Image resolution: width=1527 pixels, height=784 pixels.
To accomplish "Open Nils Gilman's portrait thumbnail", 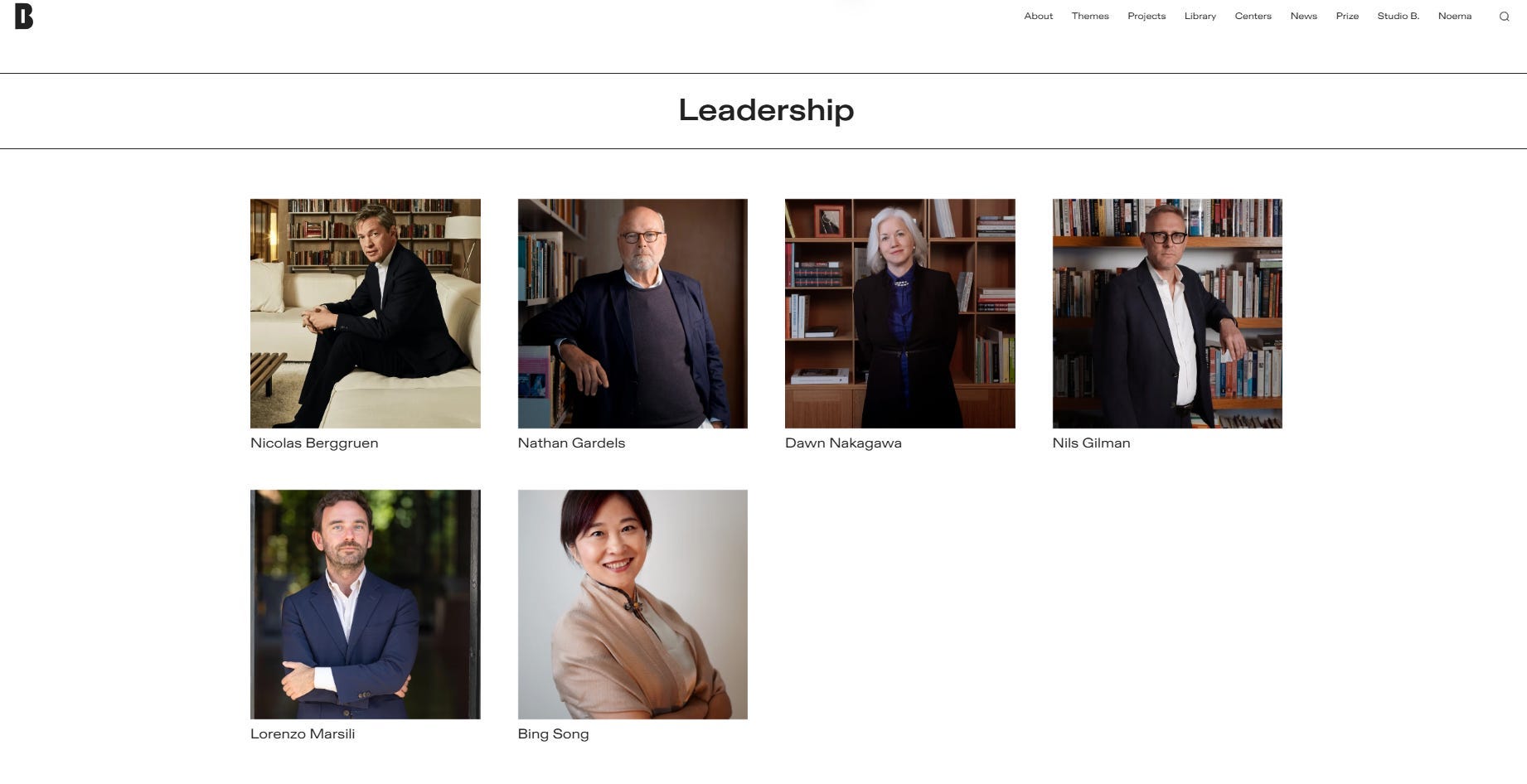I will [1167, 313].
